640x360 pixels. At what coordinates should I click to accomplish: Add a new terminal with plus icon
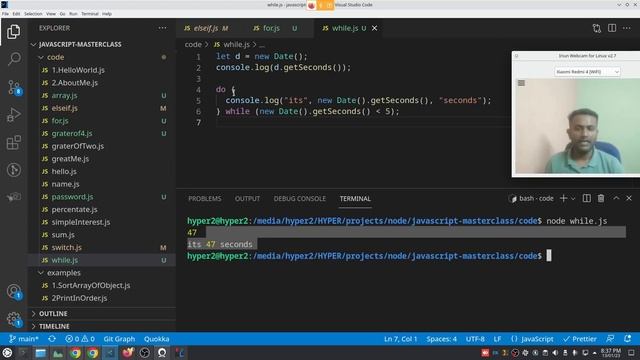click(563, 198)
